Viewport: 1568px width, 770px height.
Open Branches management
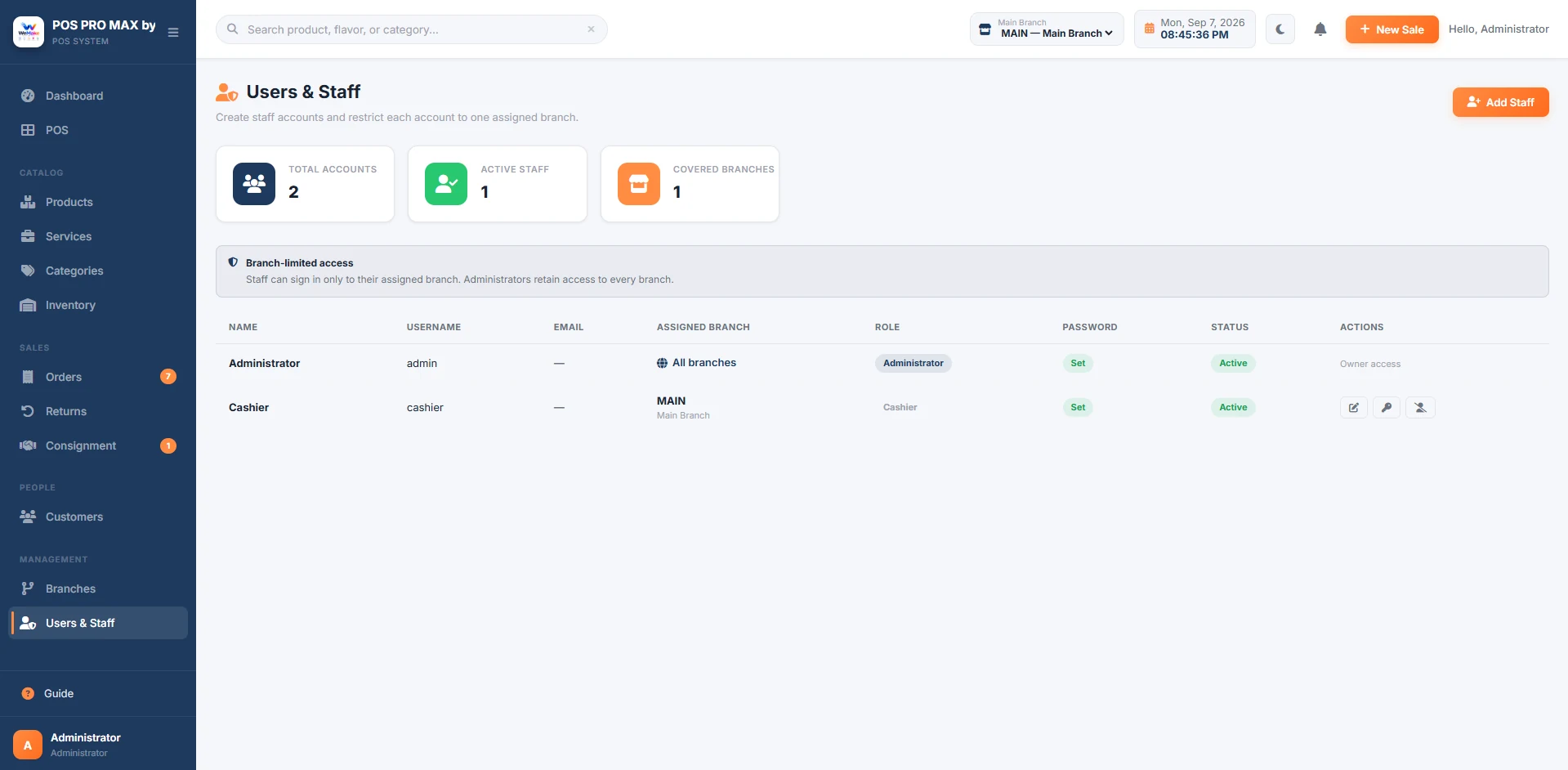(x=98, y=589)
